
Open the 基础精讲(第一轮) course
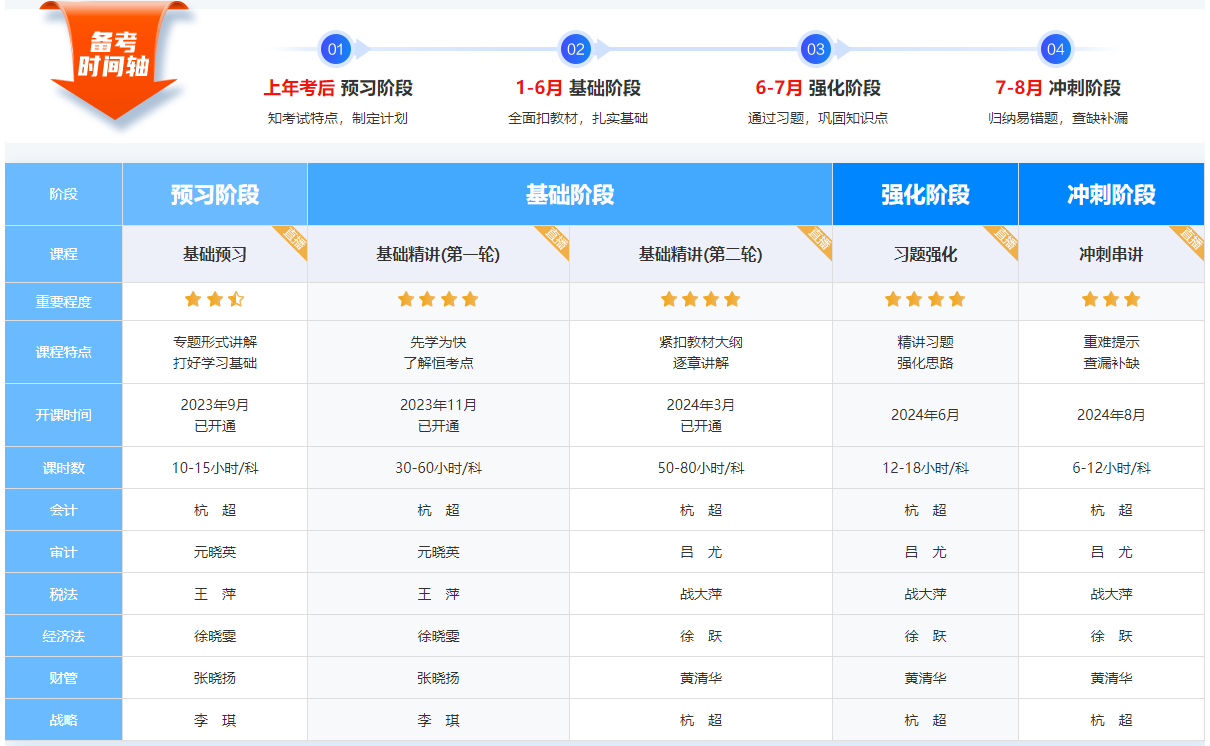pos(437,255)
